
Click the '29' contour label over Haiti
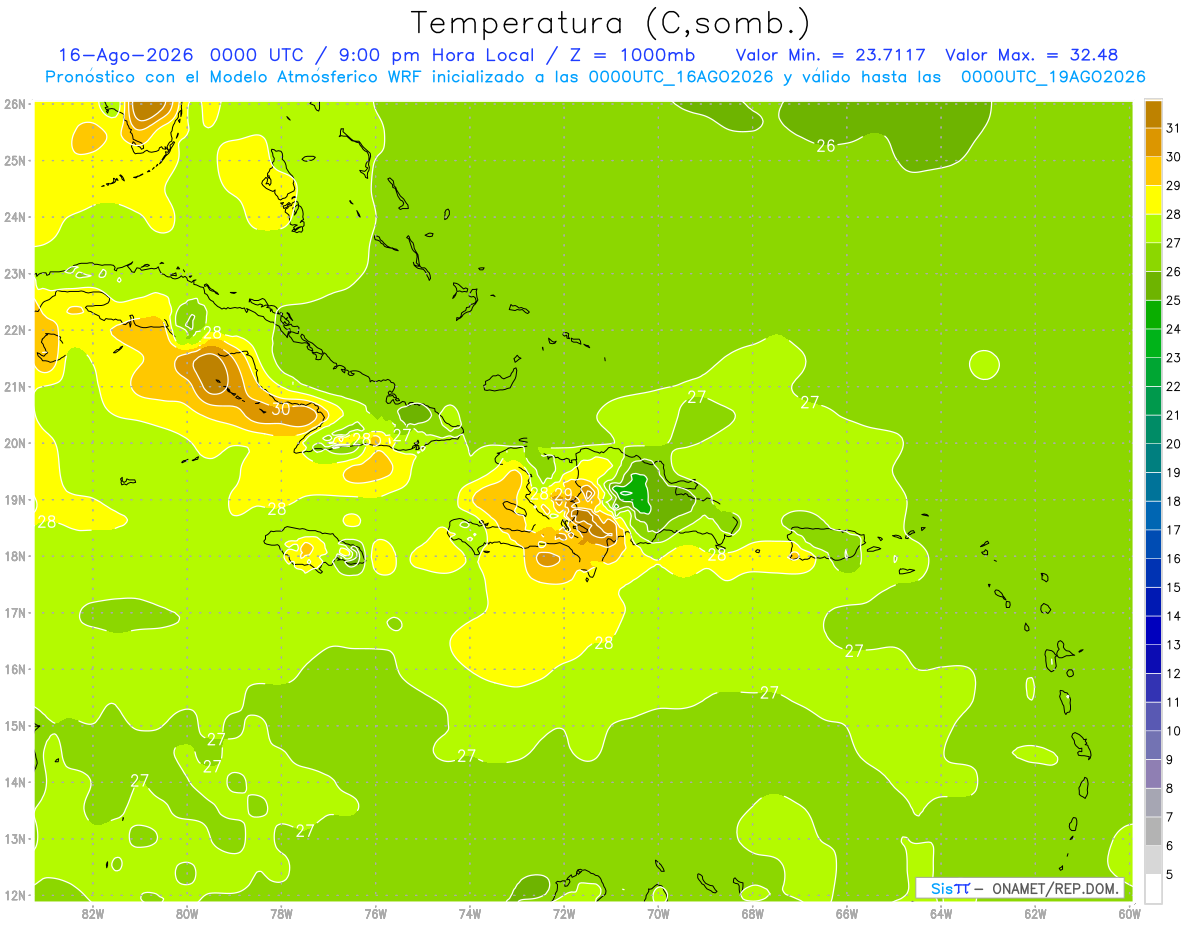563,494
